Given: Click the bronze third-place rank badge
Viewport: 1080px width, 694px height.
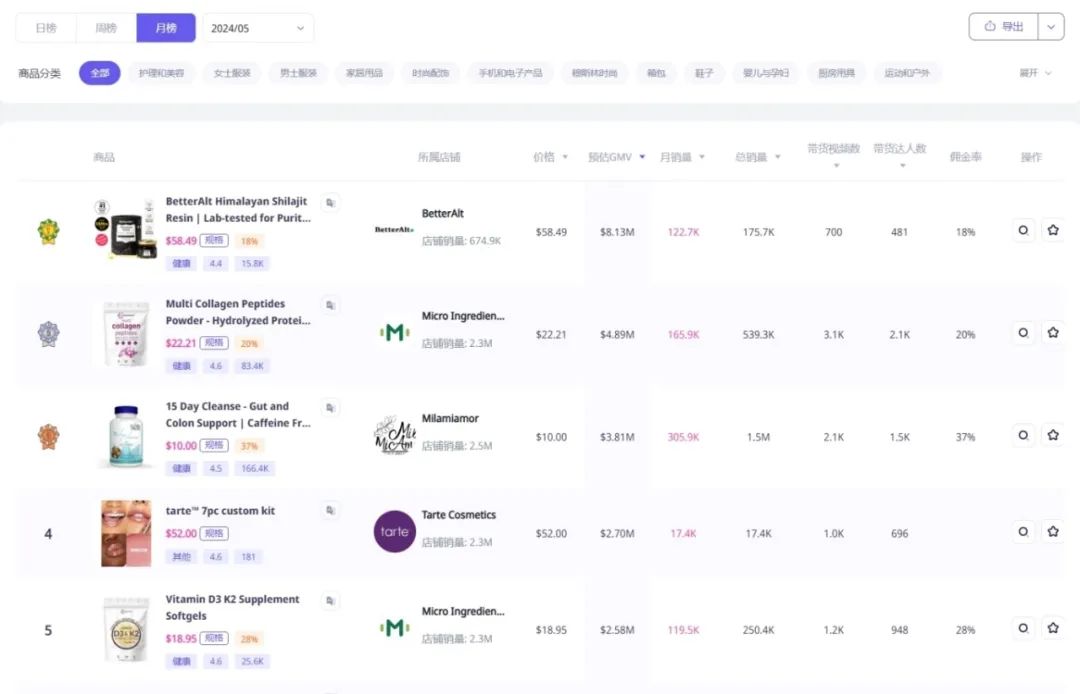Looking at the screenshot, I should click(48, 437).
